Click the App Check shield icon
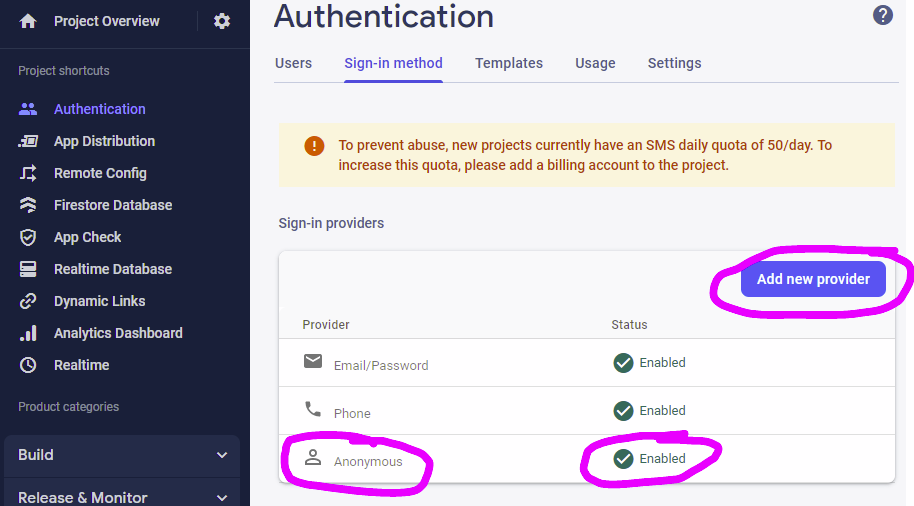This screenshot has width=914, height=506. click(27, 237)
